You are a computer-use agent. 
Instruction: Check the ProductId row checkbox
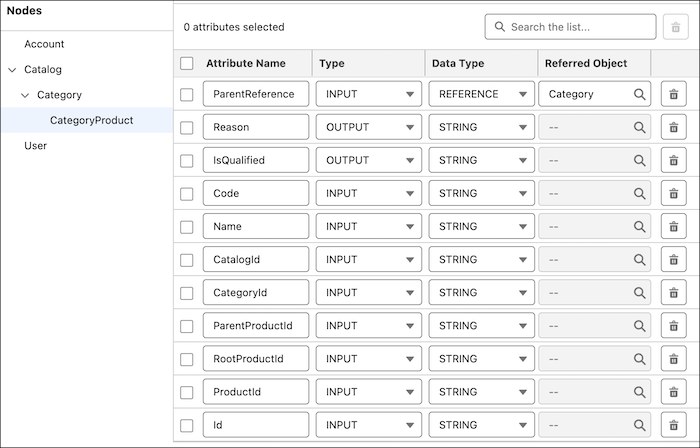(187, 392)
